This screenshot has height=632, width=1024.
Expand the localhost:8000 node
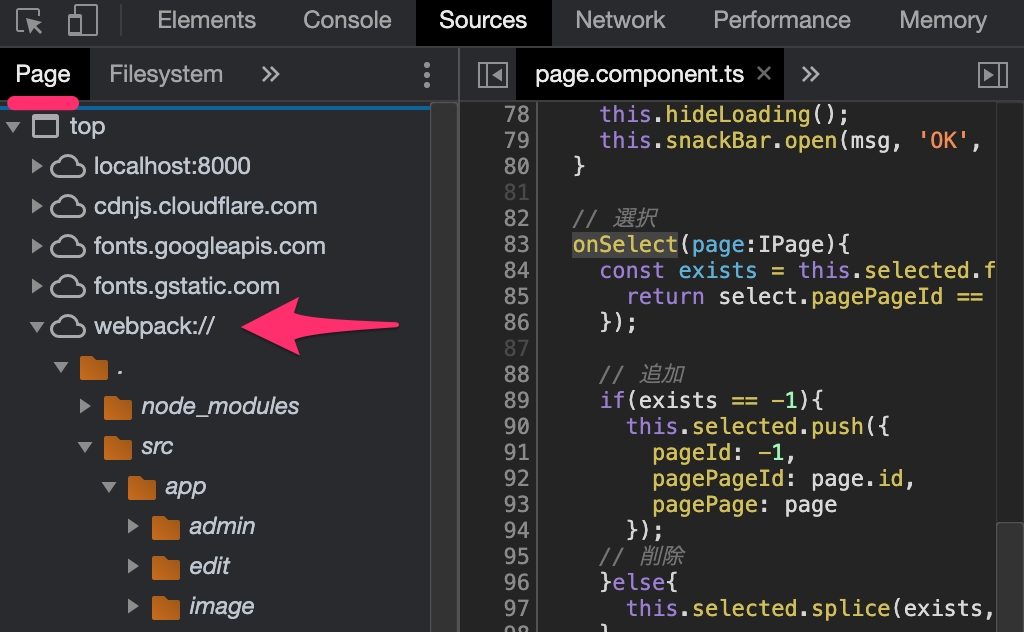[37, 166]
